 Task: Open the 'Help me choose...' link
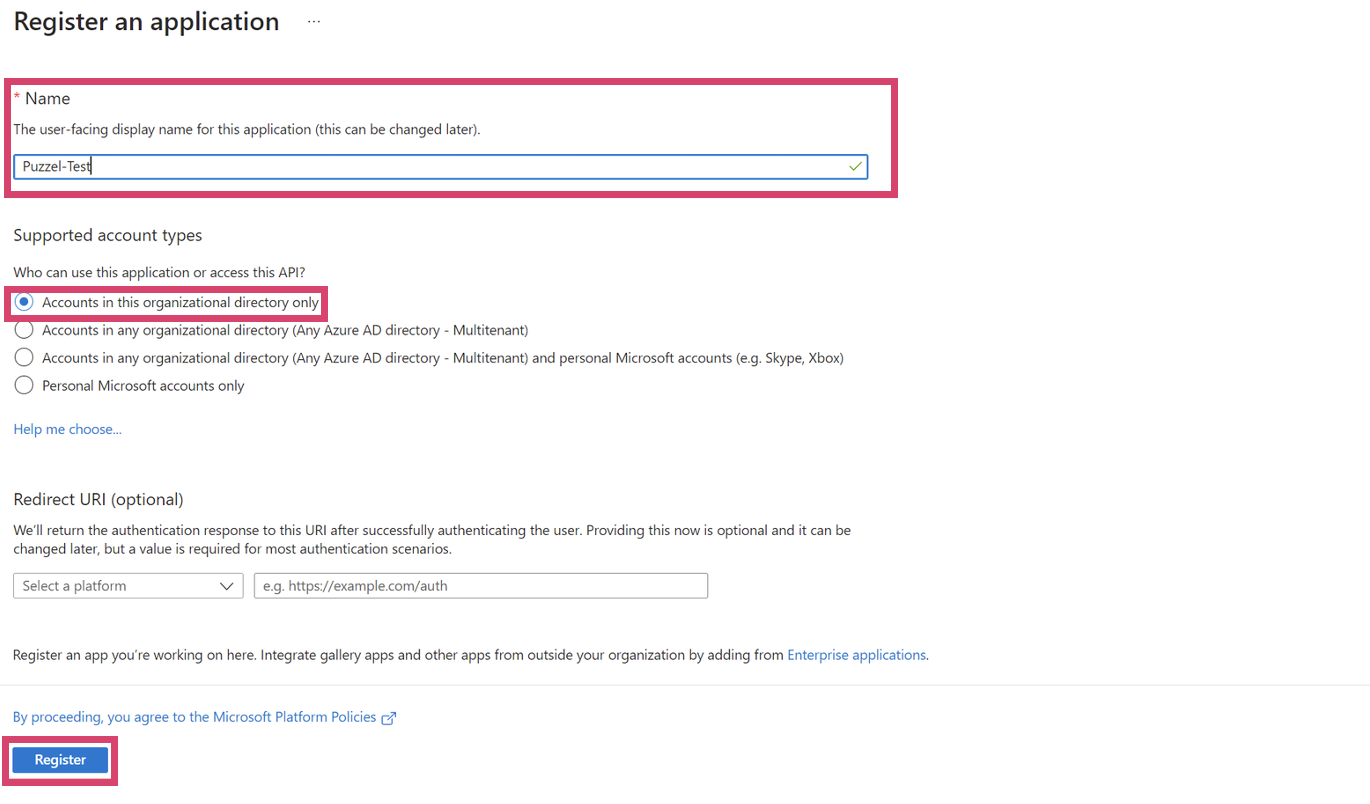click(x=67, y=429)
